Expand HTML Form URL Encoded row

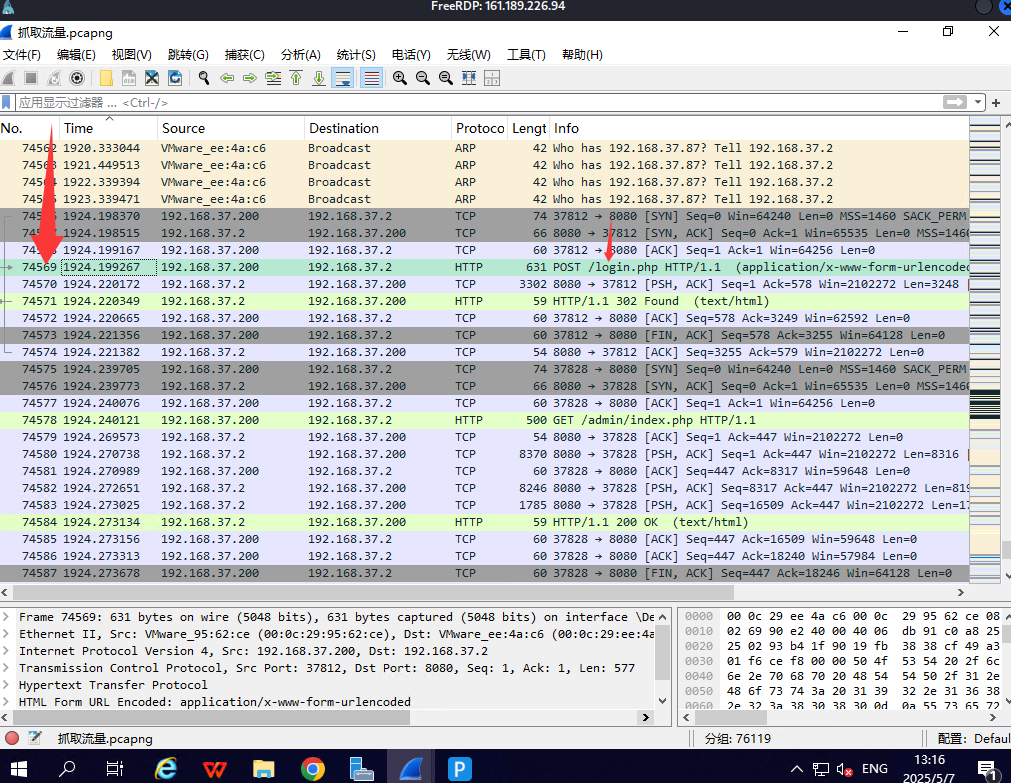click(x=6, y=702)
